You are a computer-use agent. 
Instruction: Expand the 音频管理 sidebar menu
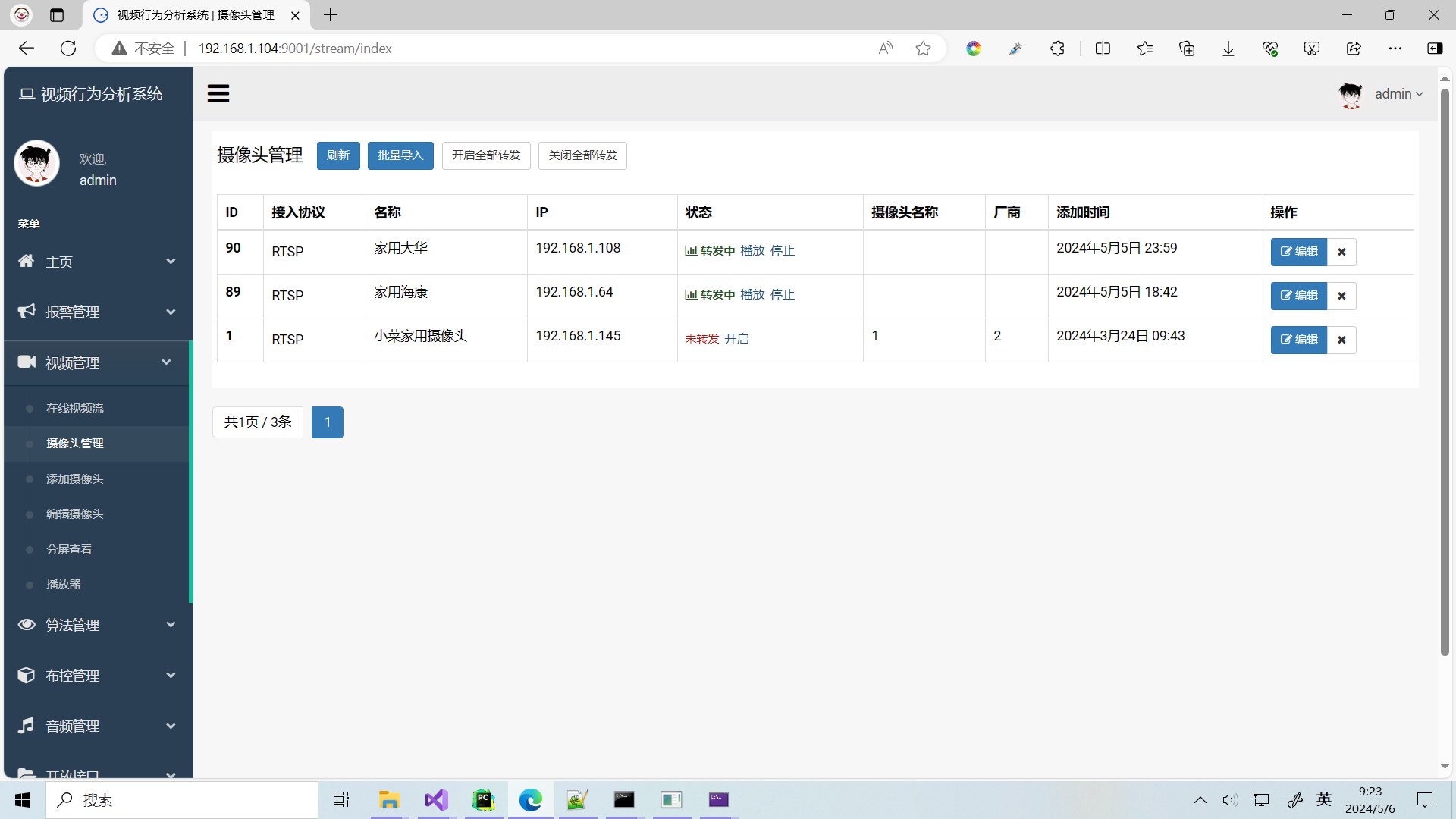coord(97,726)
